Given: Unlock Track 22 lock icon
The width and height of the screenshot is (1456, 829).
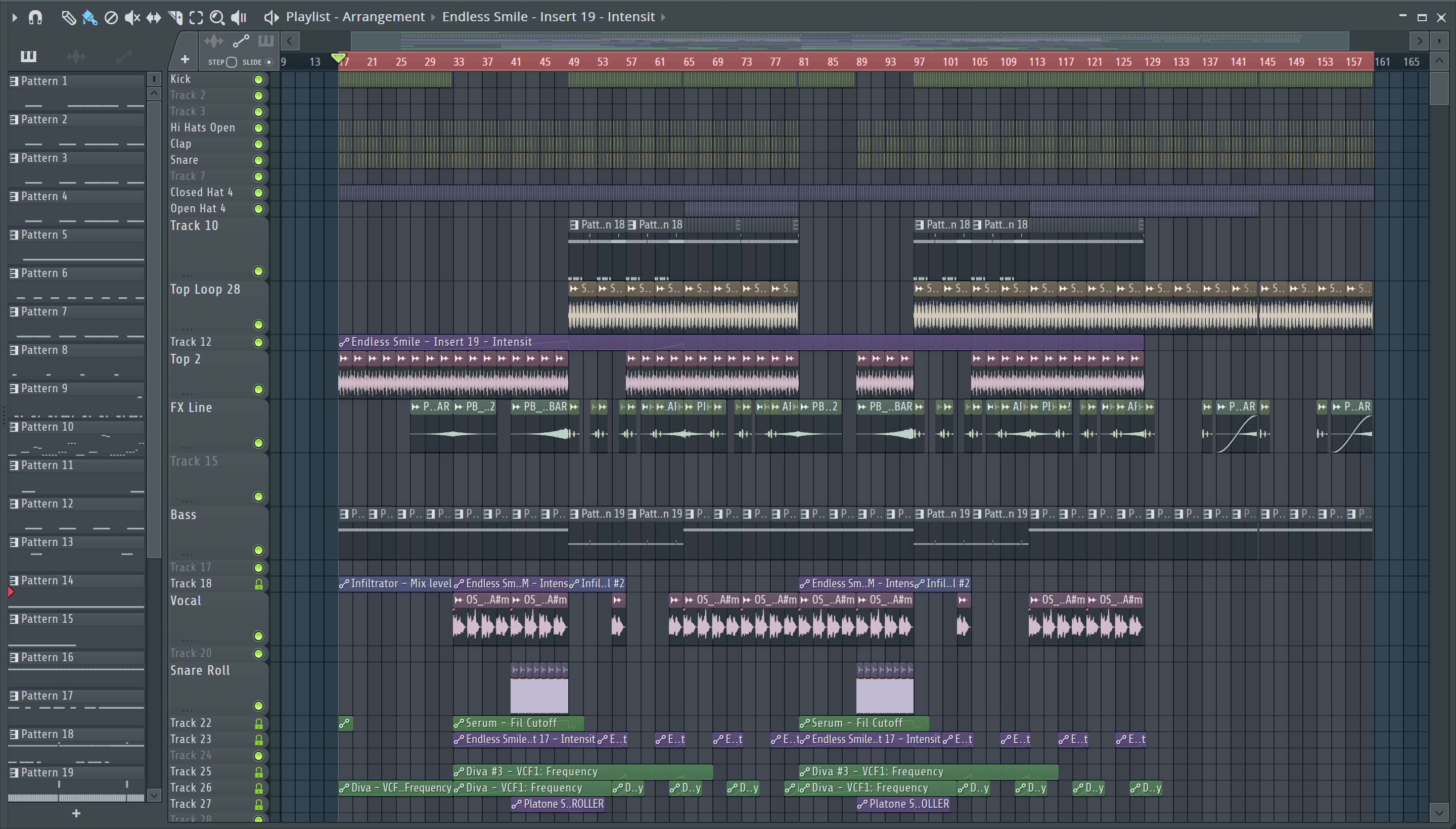Looking at the screenshot, I should [258, 724].
